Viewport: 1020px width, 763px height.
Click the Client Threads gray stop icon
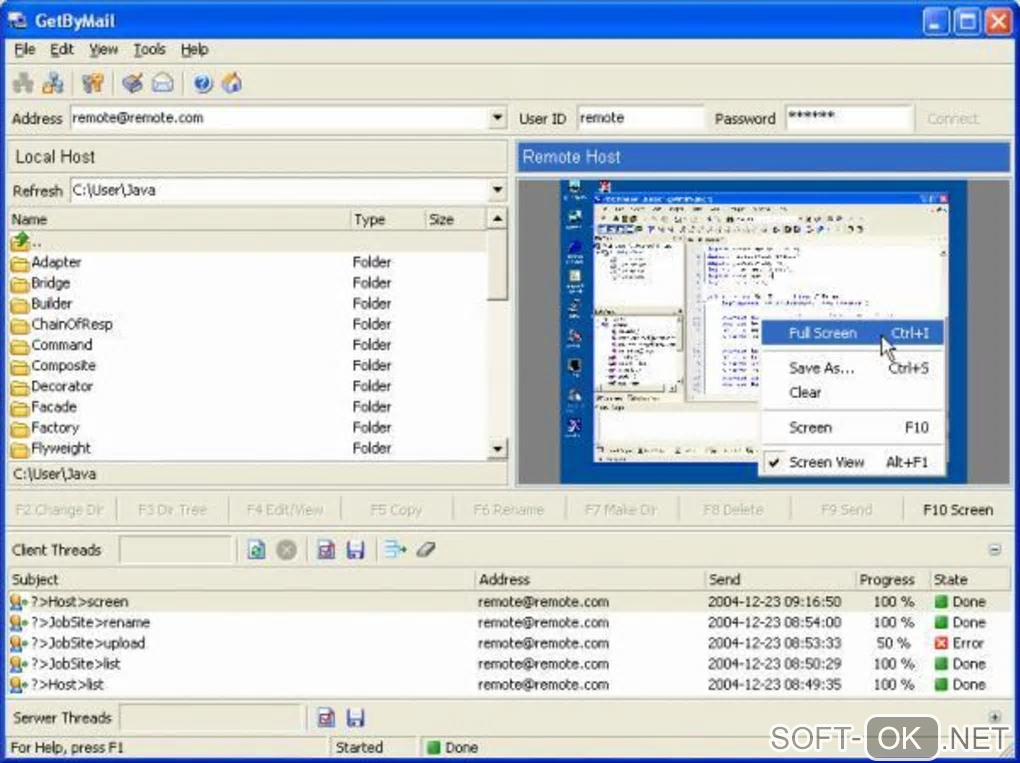point(286,550)
